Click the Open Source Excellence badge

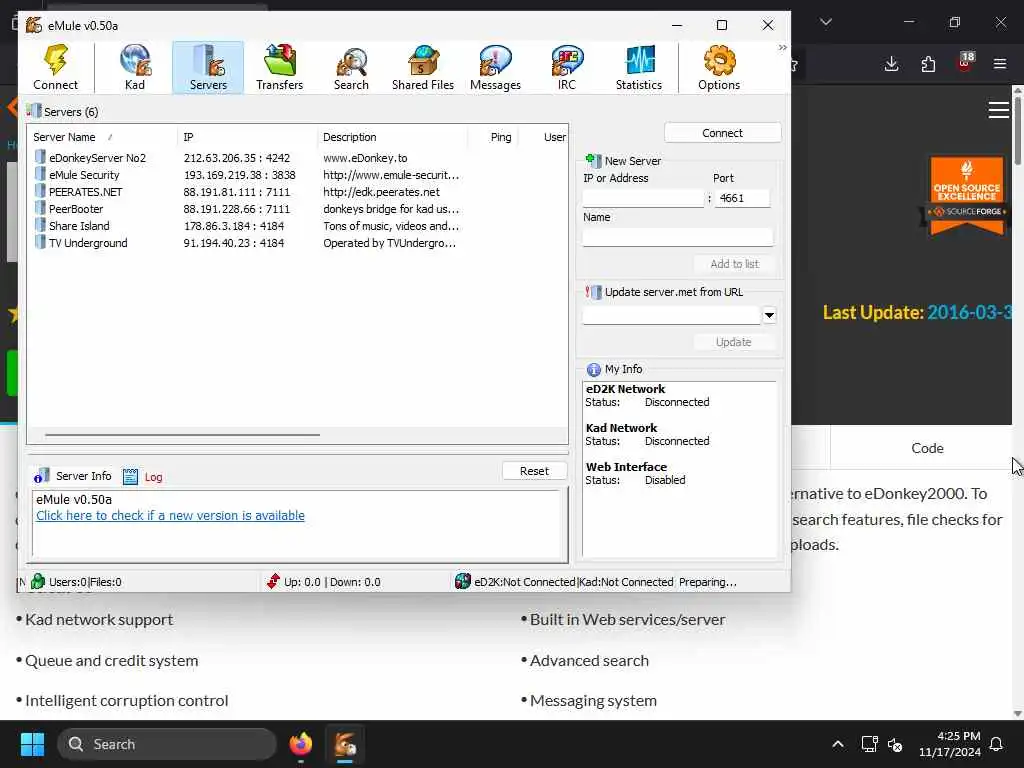966,195
